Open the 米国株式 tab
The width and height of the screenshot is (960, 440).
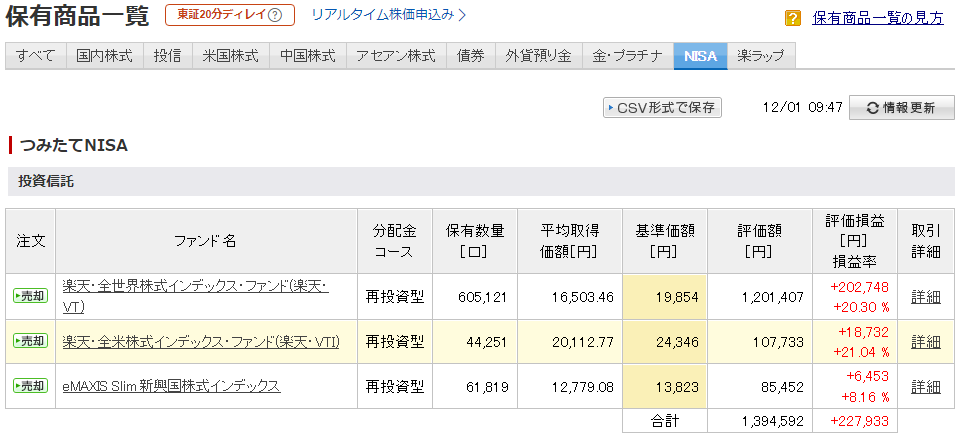(x=230, y=56)
